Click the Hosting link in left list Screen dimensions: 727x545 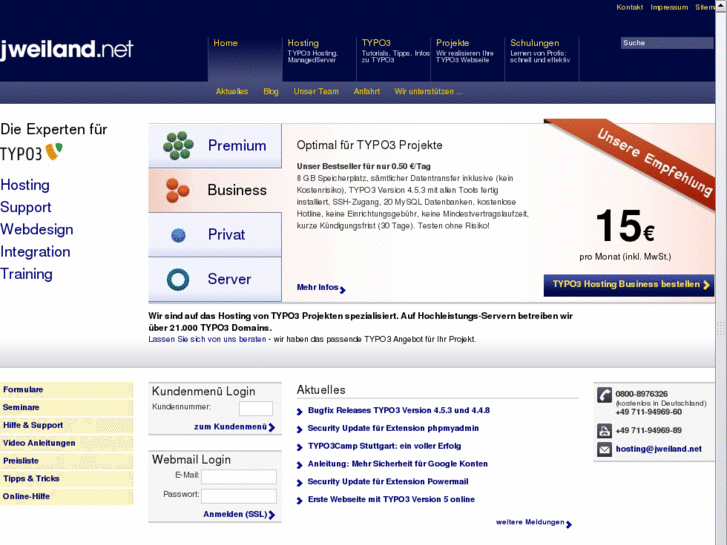point(25,185)
